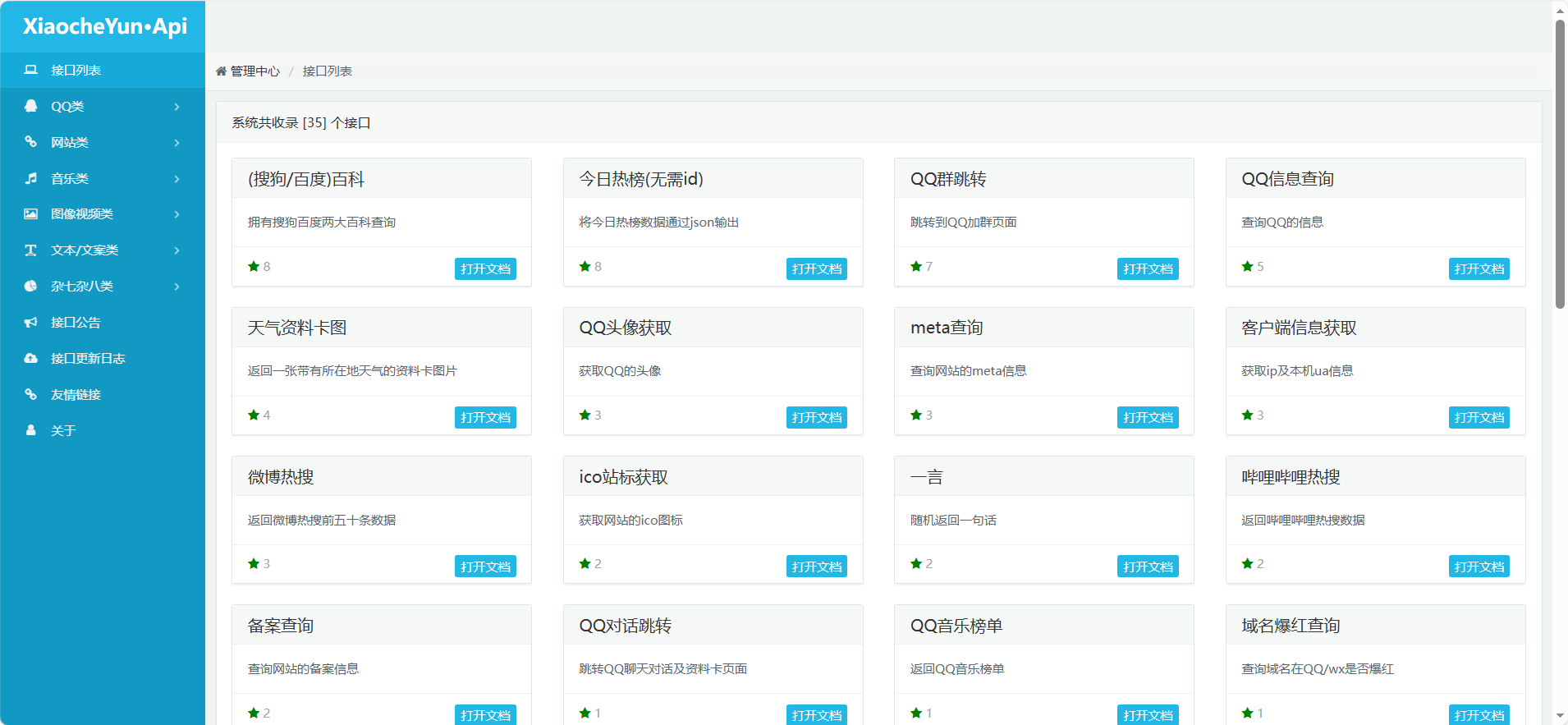Click the cloud icon beside 接口更新日志
1568x725 pixels.
(31, 359)
